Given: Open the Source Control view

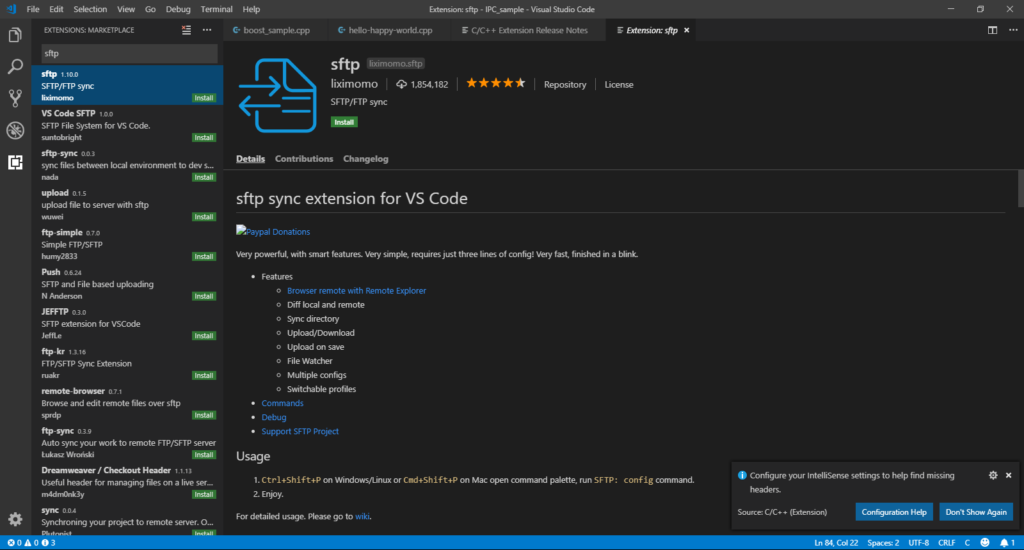Looking at the screenshot, I should (15, 98).
